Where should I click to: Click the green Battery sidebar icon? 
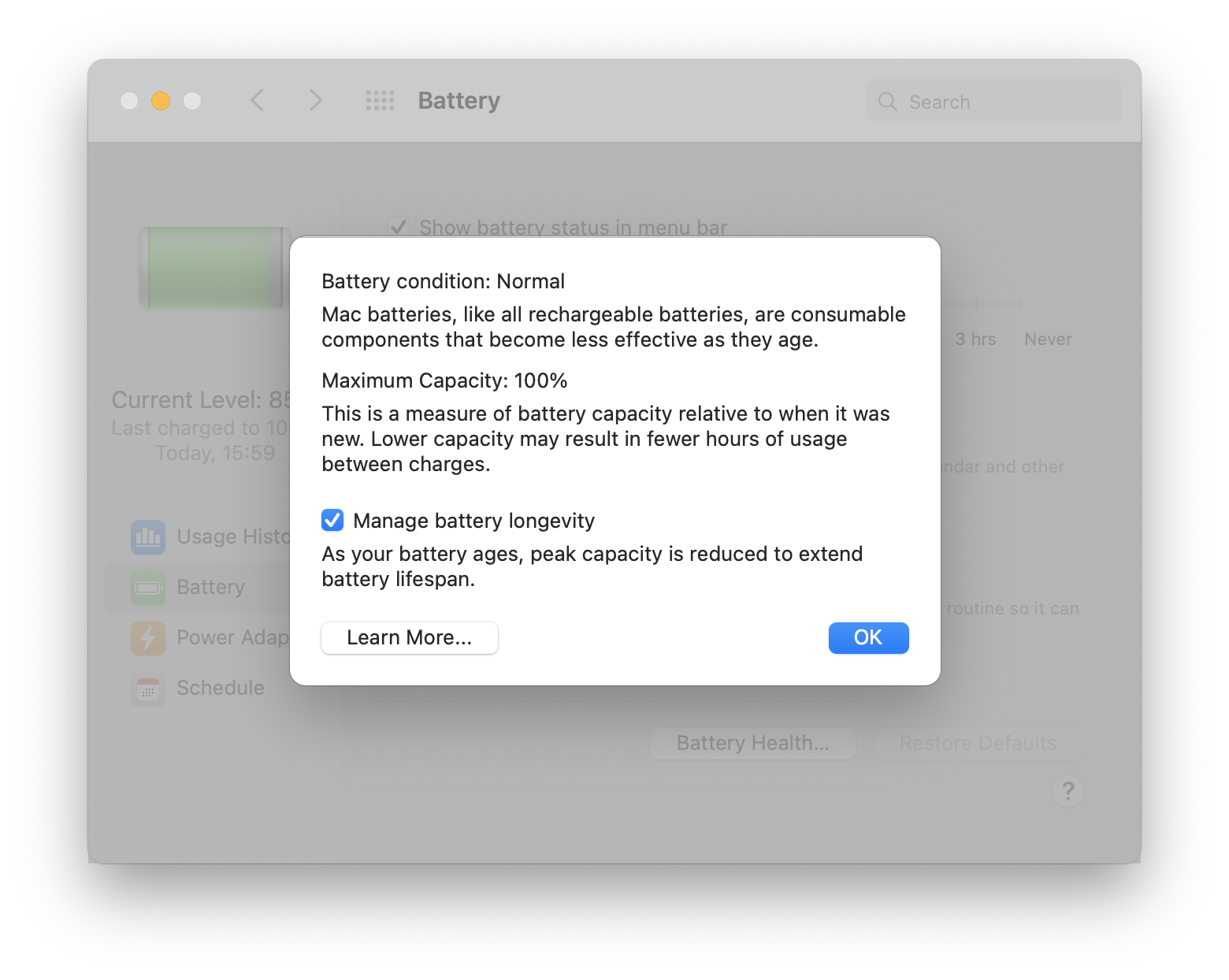click(x=148, y=587)
